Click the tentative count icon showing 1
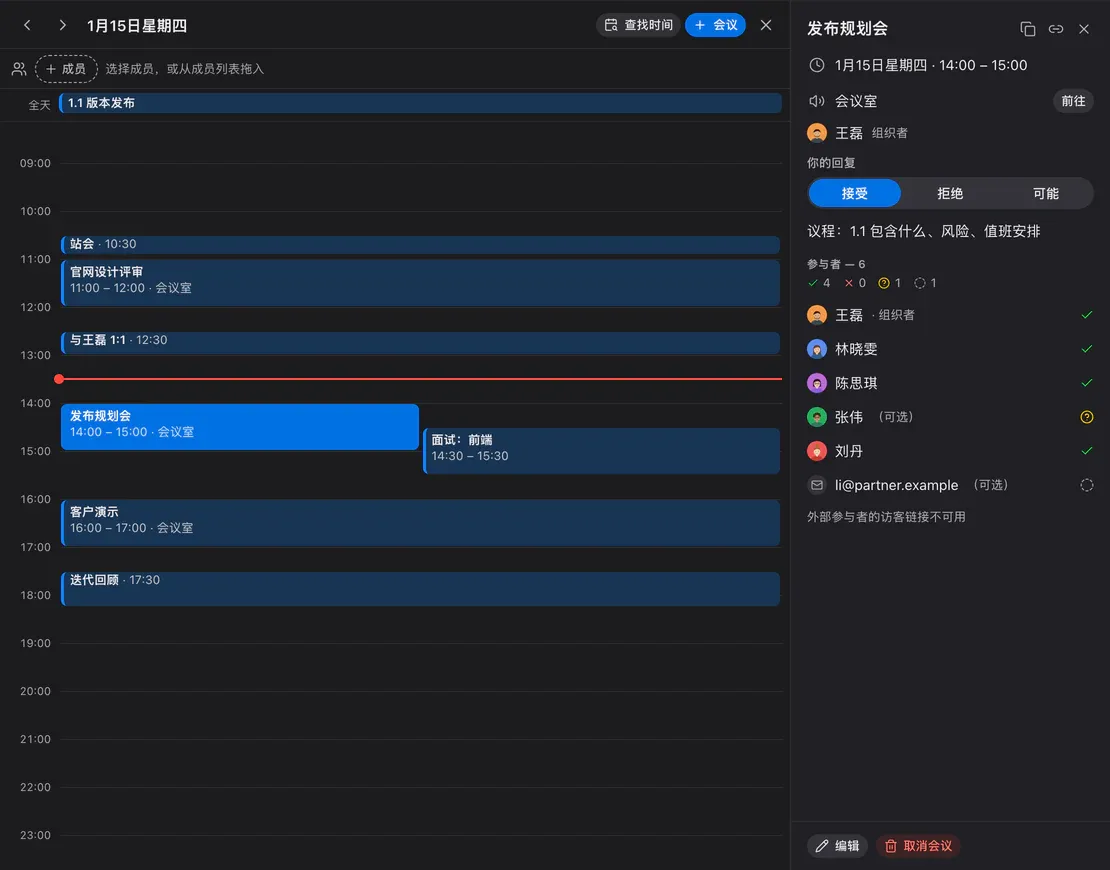The width and height of the screenshot is (1110, 870). (x=883, y=283)
